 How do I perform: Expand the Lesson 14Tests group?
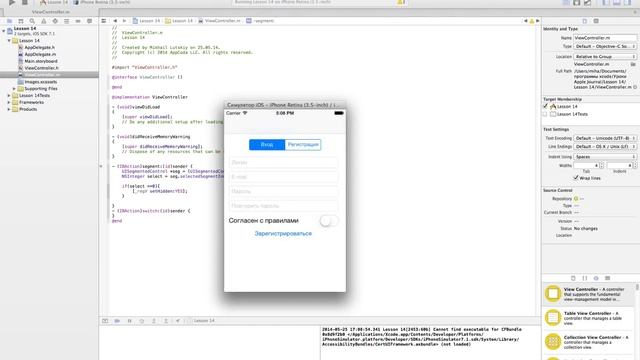point(9,96)
